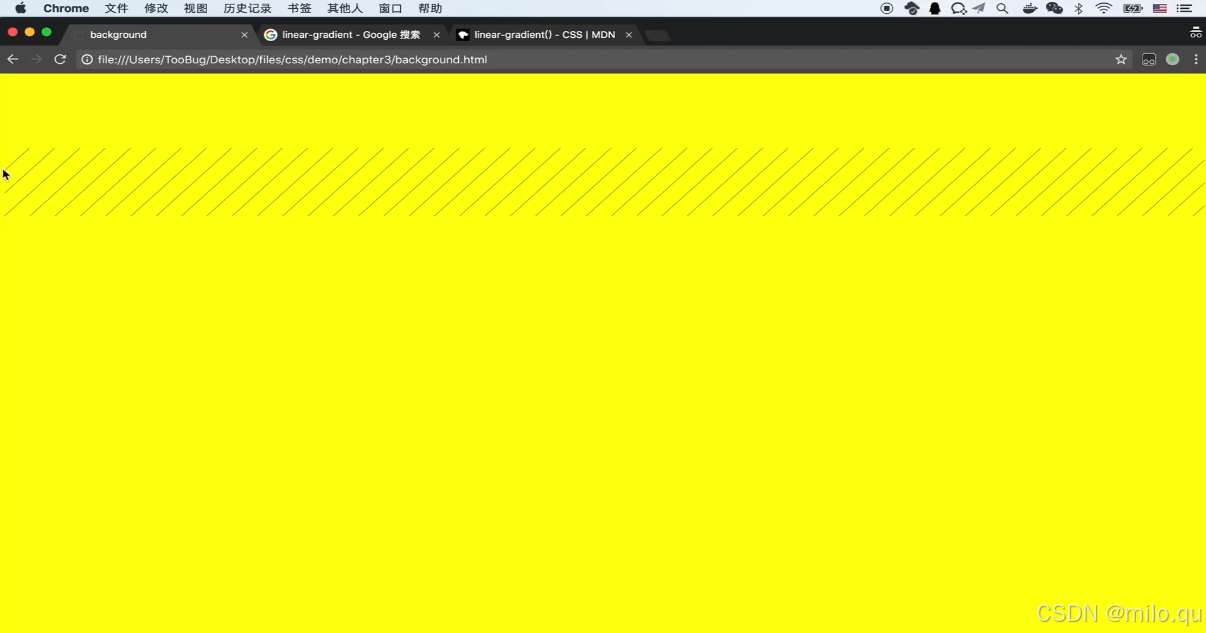Click the incognito icon in tab strip
This screenshot has width=1206, height=633.
(1195, 33)
